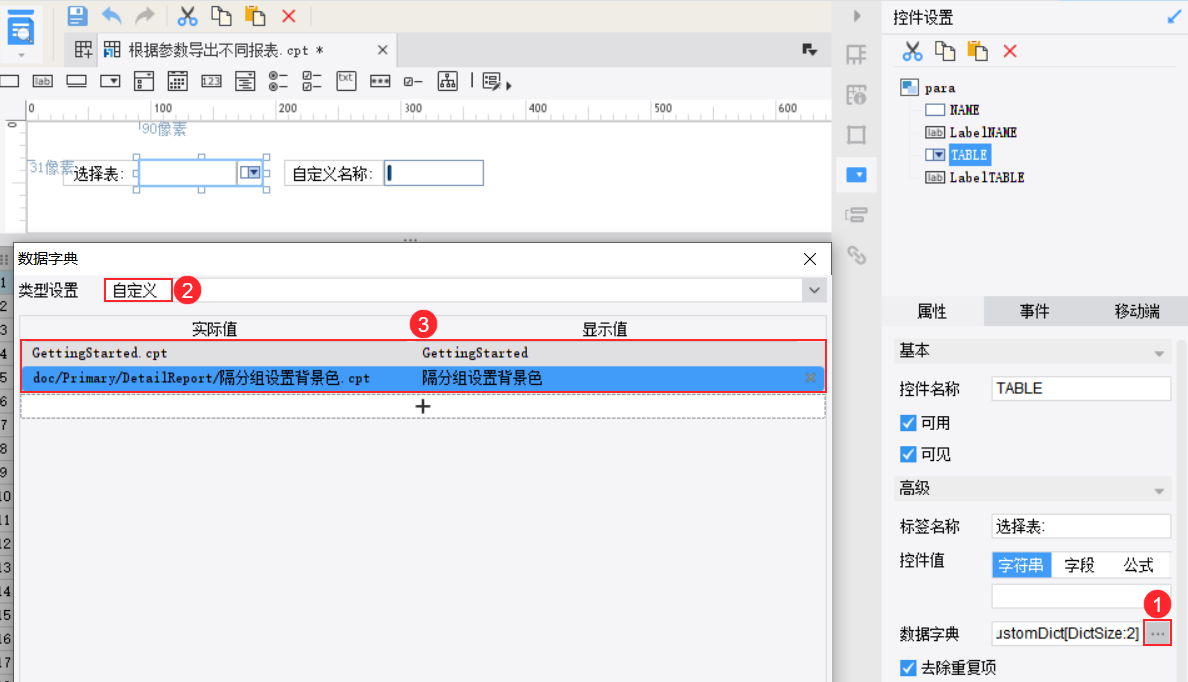Viewport: 1188px width, 682px height.
Task: Remove the highlighted row with its X icon
Action: [811, 377]
